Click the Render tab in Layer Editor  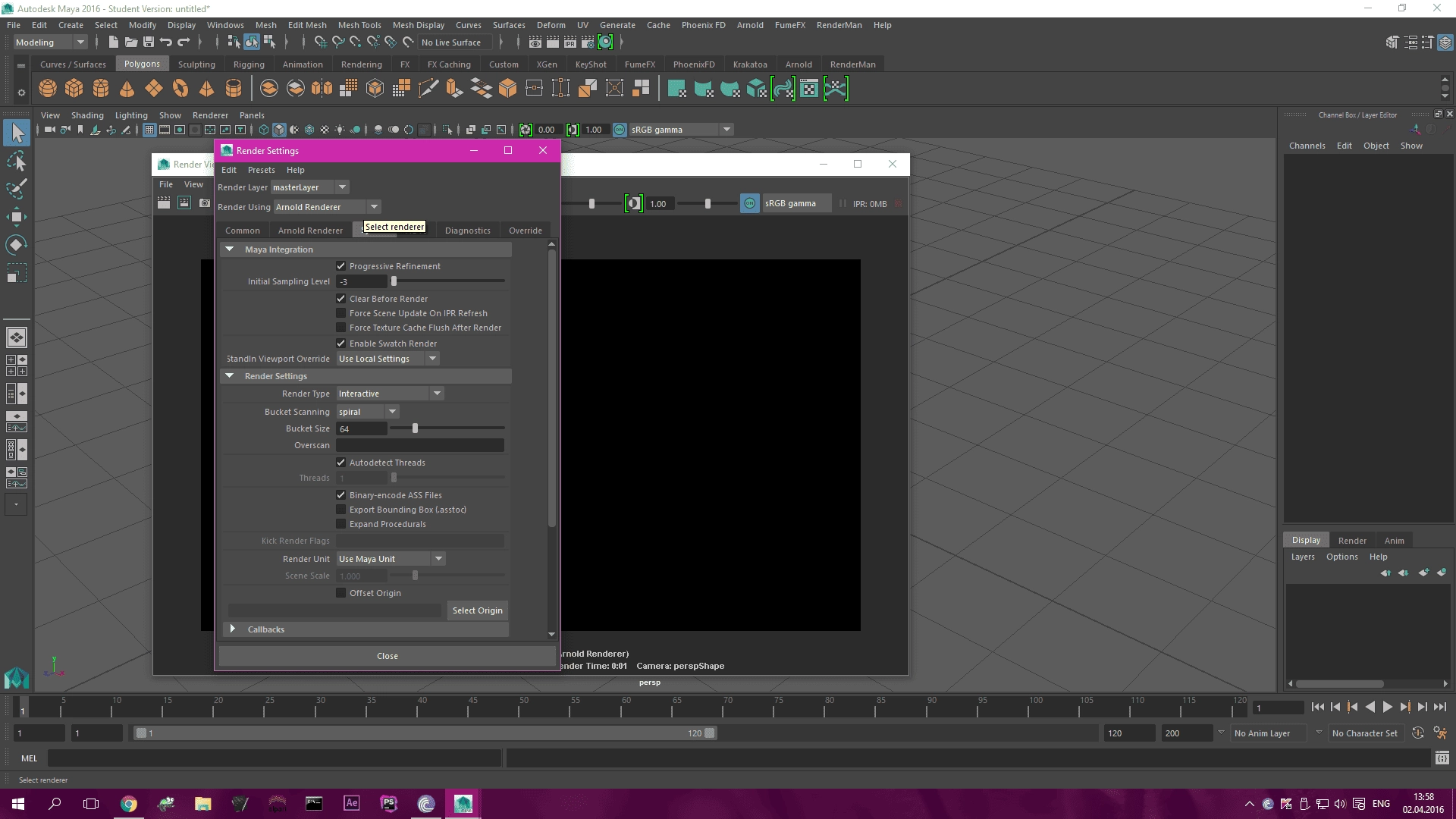click(x=1352, y=541)
